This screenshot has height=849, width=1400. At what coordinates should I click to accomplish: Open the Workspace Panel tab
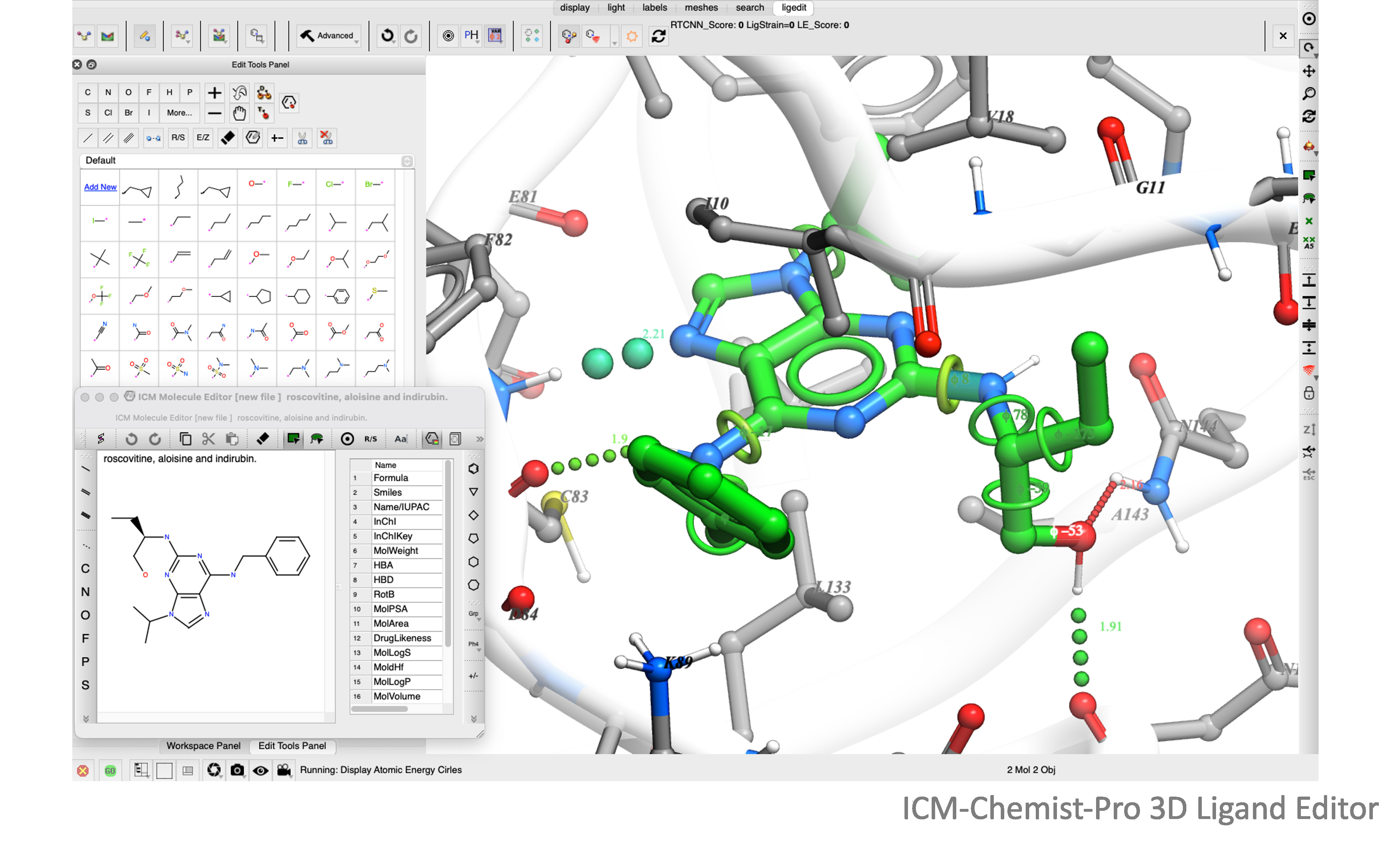[x=204, y=745]
